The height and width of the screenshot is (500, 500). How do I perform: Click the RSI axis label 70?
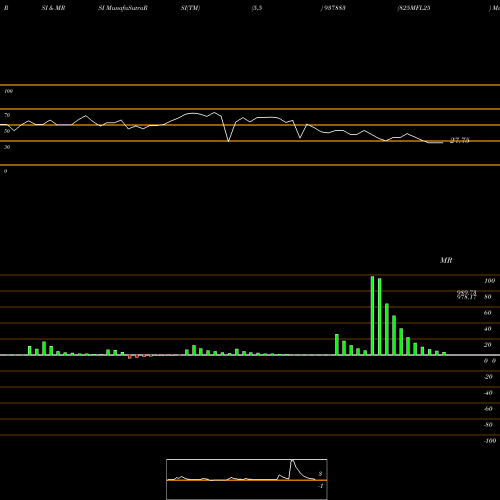coord(7,115)
